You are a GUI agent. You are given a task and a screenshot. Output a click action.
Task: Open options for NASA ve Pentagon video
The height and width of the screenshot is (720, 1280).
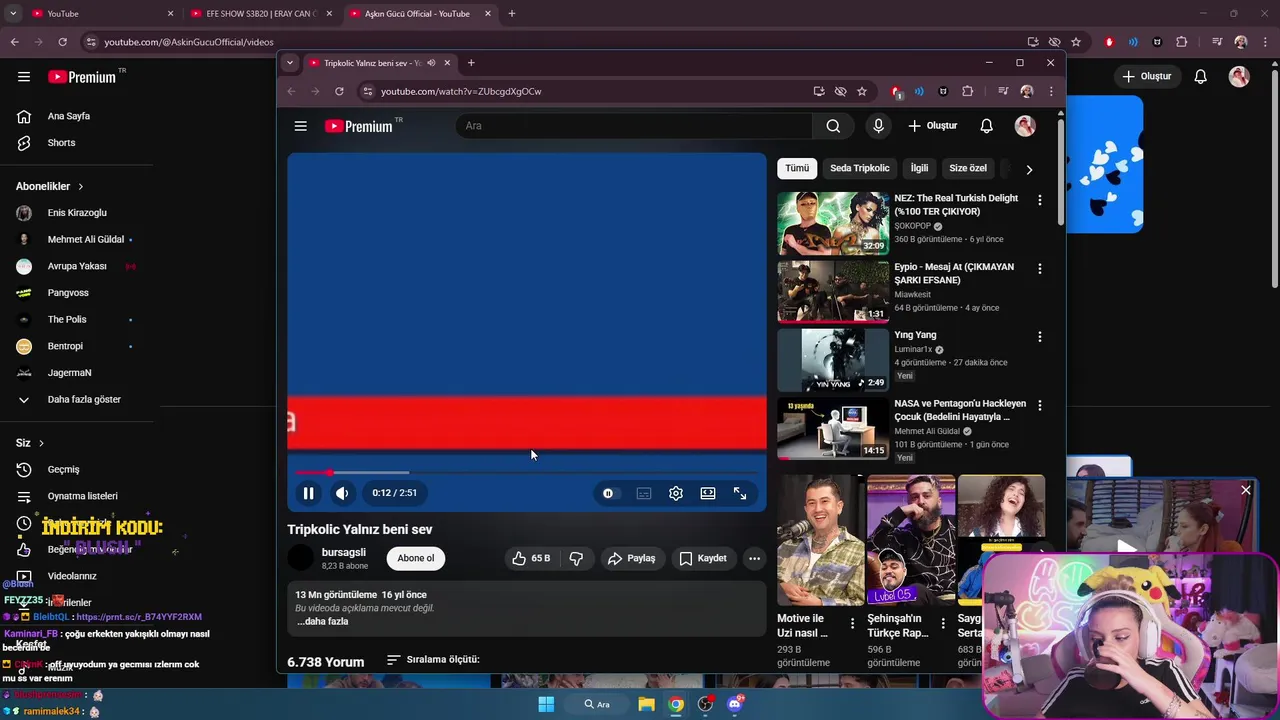point(1039,405)
